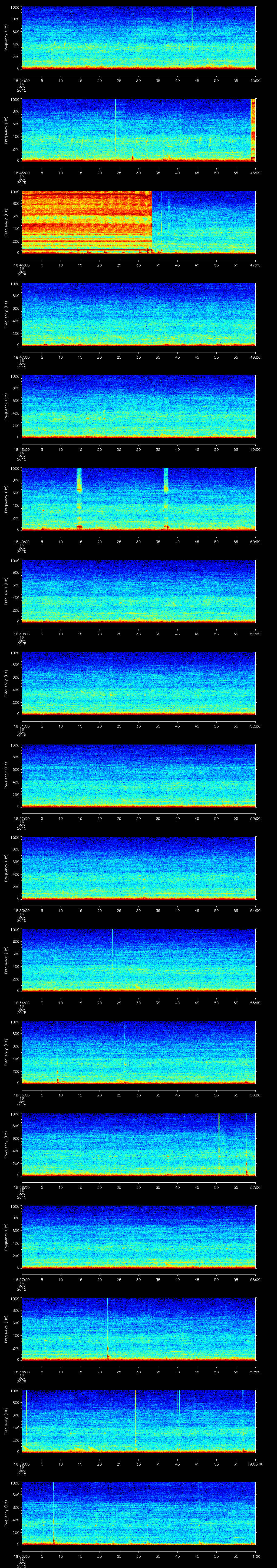277x1568 pixels.
Task: Click the 18:47:00 start-time label
Action: point(22,357)
